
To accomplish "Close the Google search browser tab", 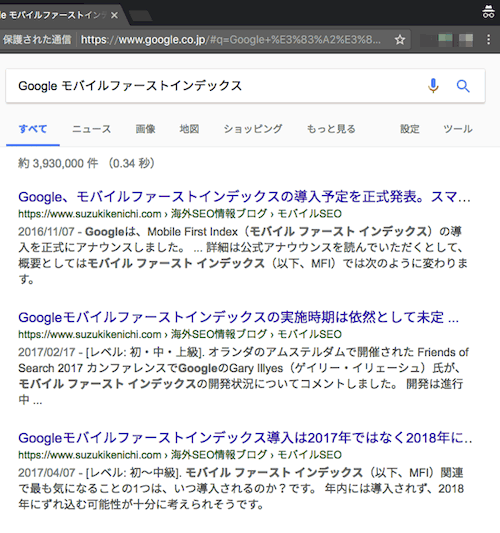I will [115, 15].
